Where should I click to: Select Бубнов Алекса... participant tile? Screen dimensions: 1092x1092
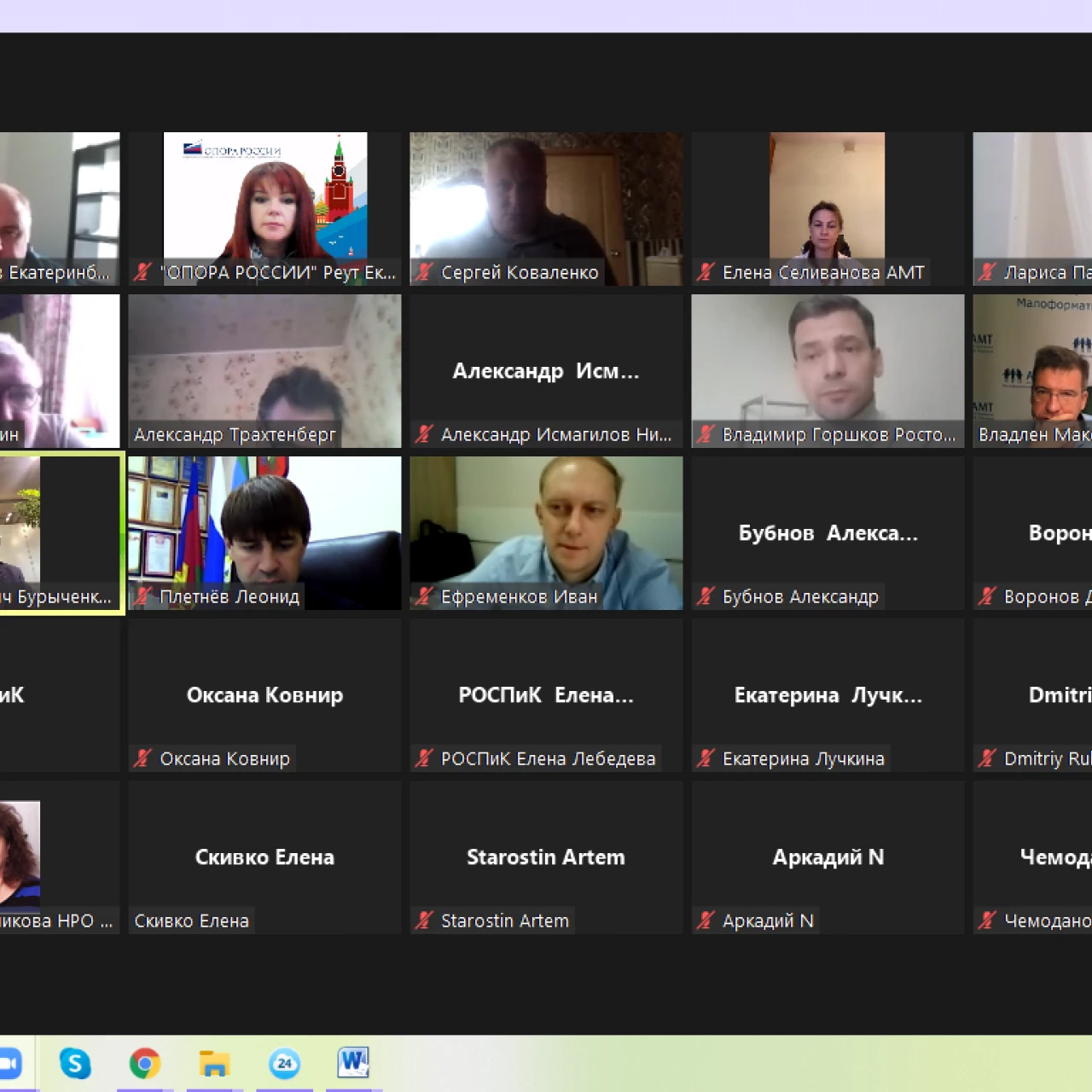(828, 533)
